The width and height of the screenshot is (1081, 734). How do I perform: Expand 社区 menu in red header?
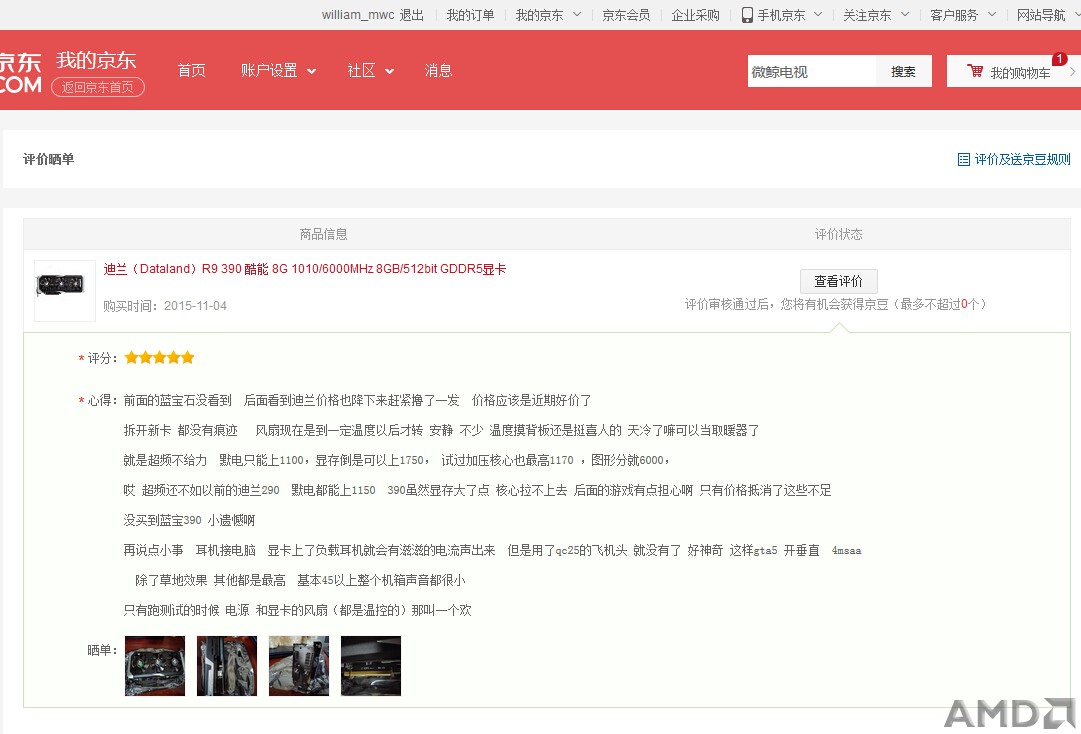370,70
